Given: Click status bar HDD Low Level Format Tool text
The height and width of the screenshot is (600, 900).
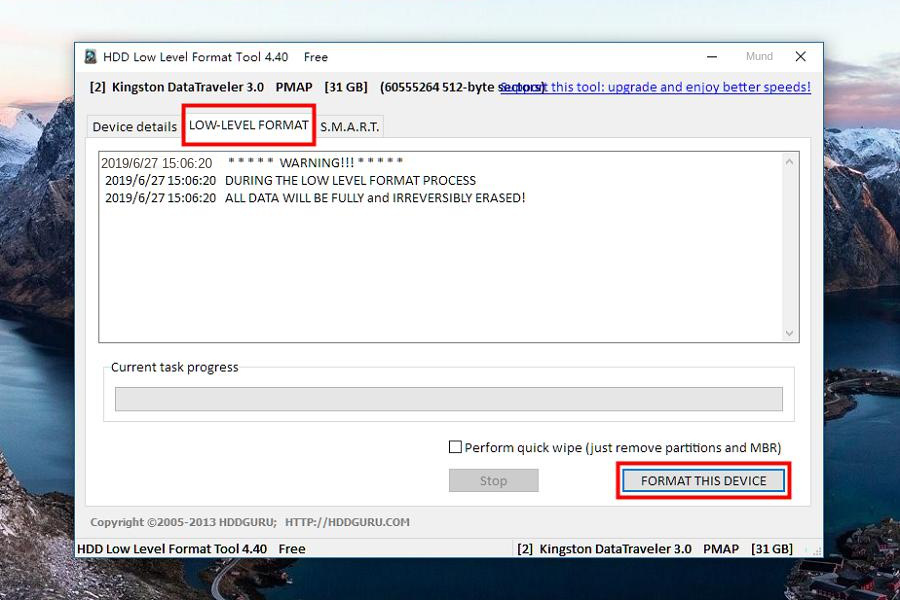Looking at the screenshot, I should pyautogui.click(x=191, y=548).
